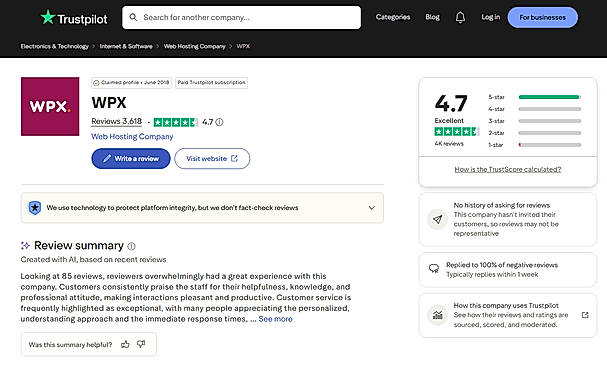Click Log in

490,17
